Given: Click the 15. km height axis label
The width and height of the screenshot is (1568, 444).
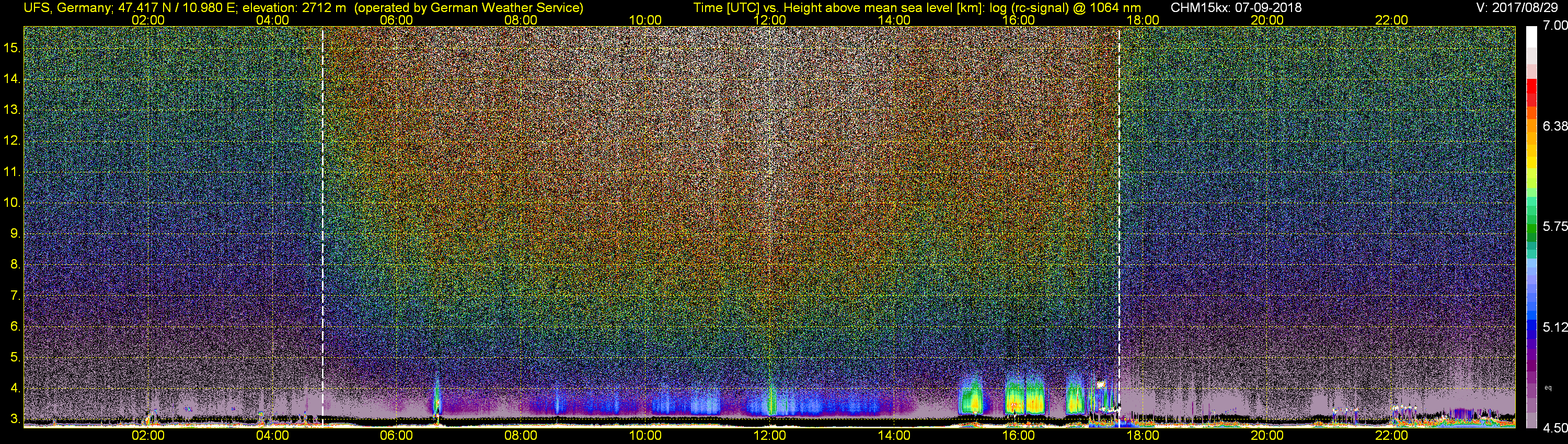Looking at the screenshot, I should point(11,48).
